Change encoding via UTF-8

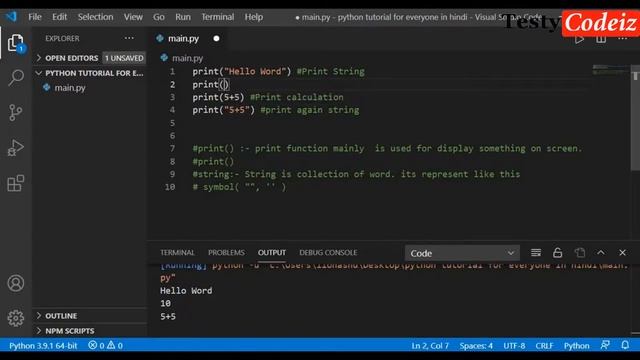[514, 345]
